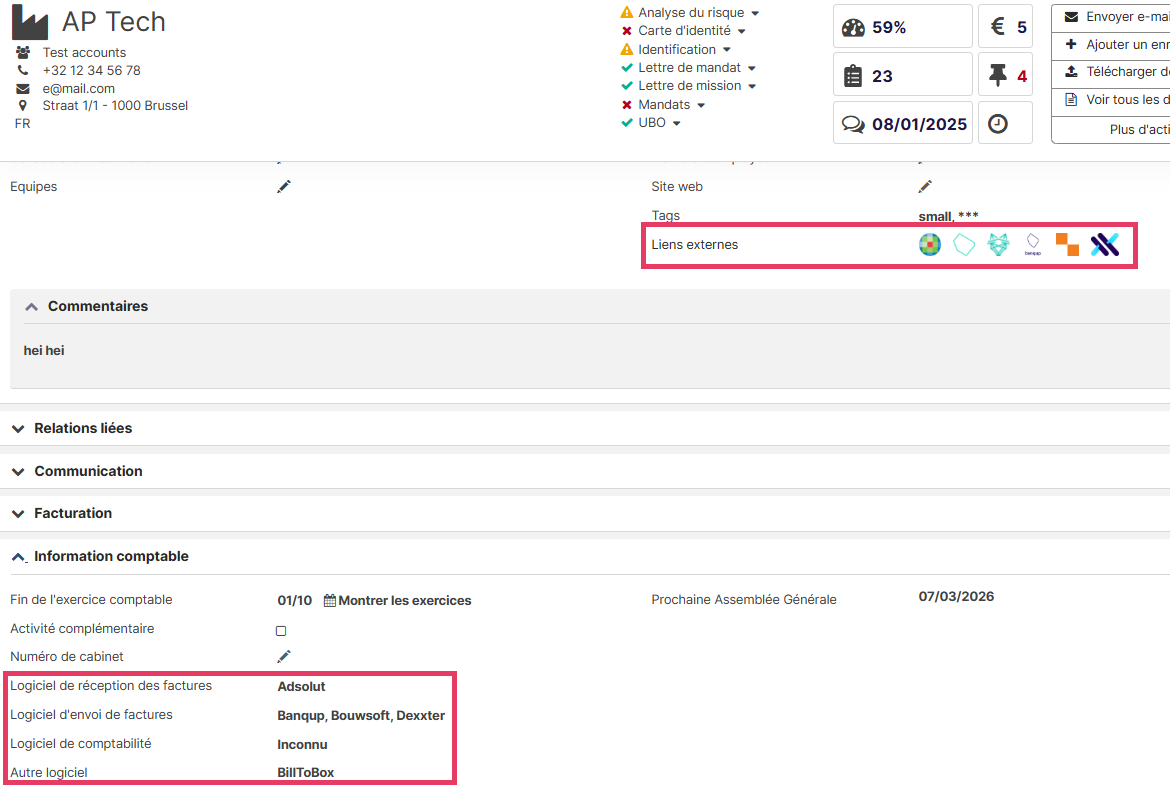Open the Plus d'actions menu

pos(1112,129)
